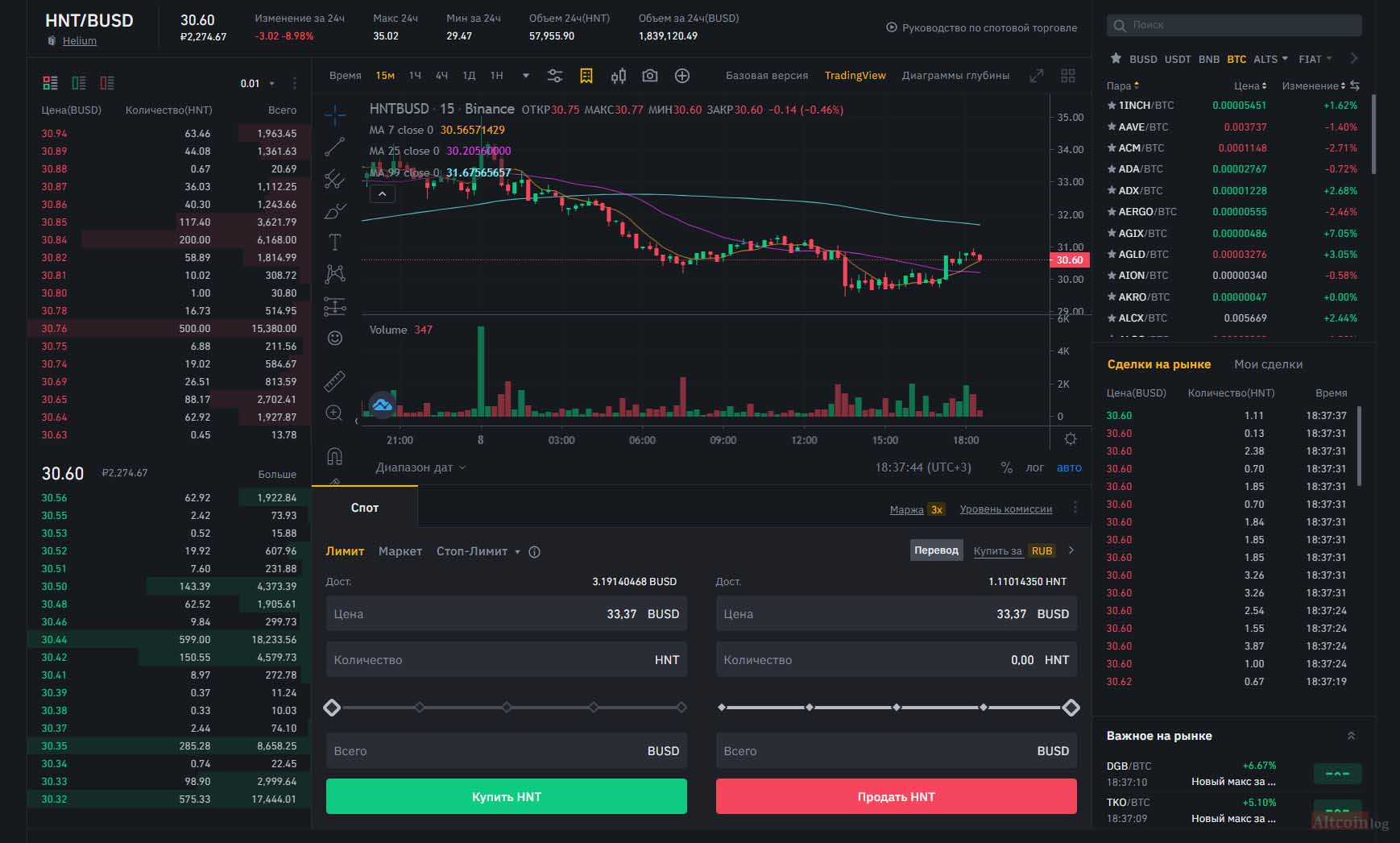The height and width of the screenshot is (843, 1400).
Task: Open Стоп-Лимит order type dropdown
Action: coord(478,551)
